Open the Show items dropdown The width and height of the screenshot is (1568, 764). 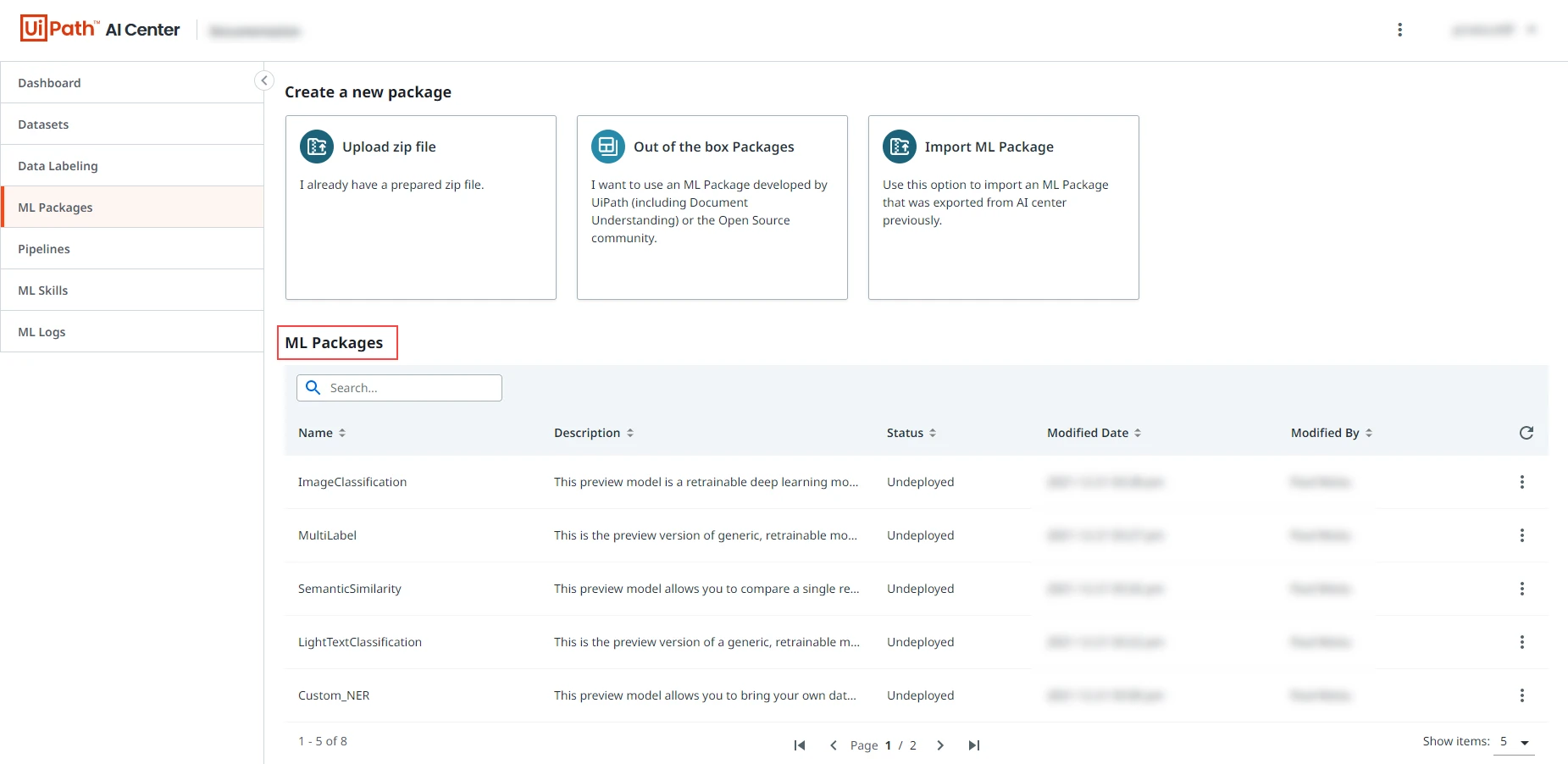[x=1514, y=742]
